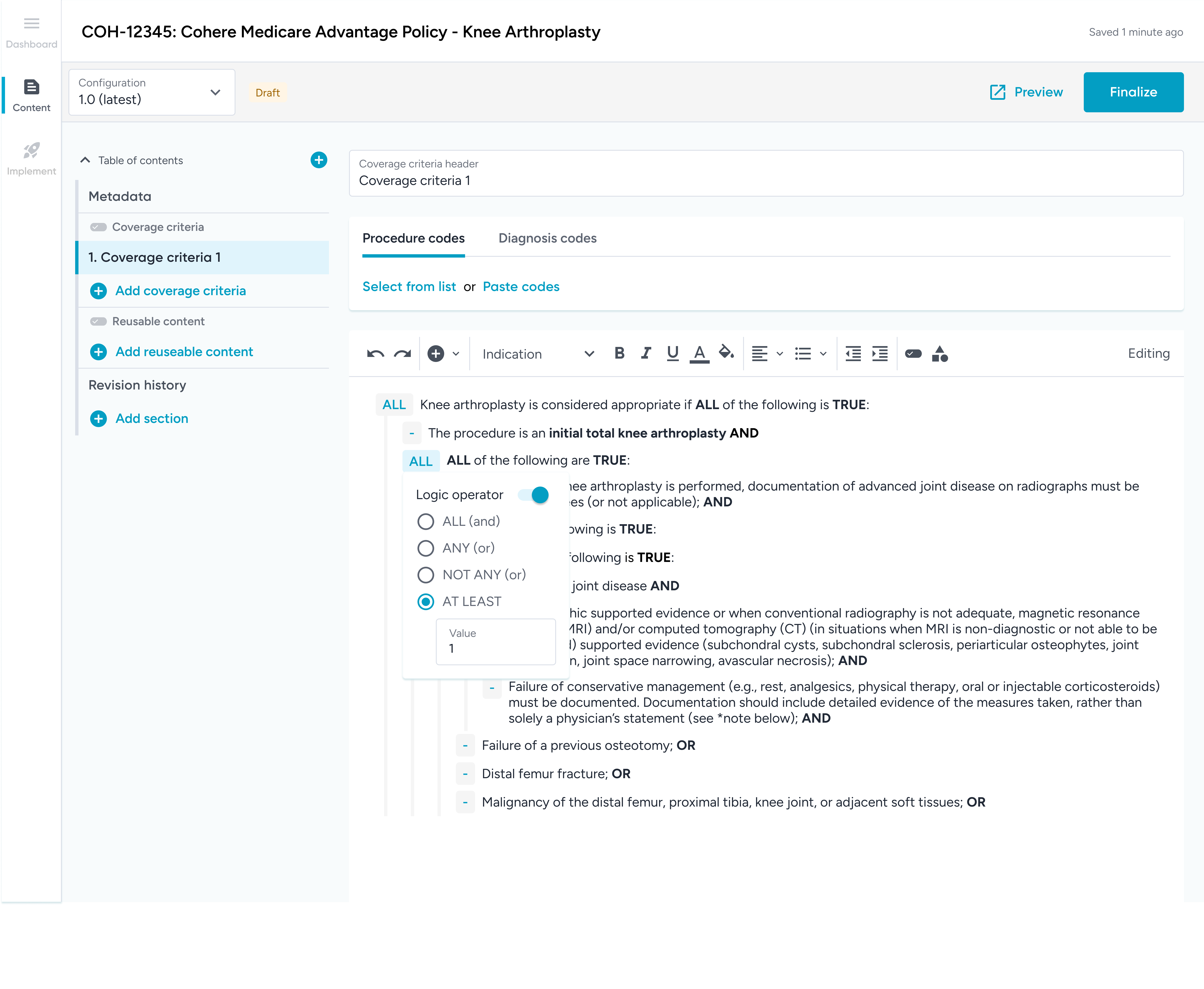The height and width of the screenshot is (989, 1204).
Task: Click the shapes icon in the toolbar
Action: pyautogui.click(x=940, y=354)
